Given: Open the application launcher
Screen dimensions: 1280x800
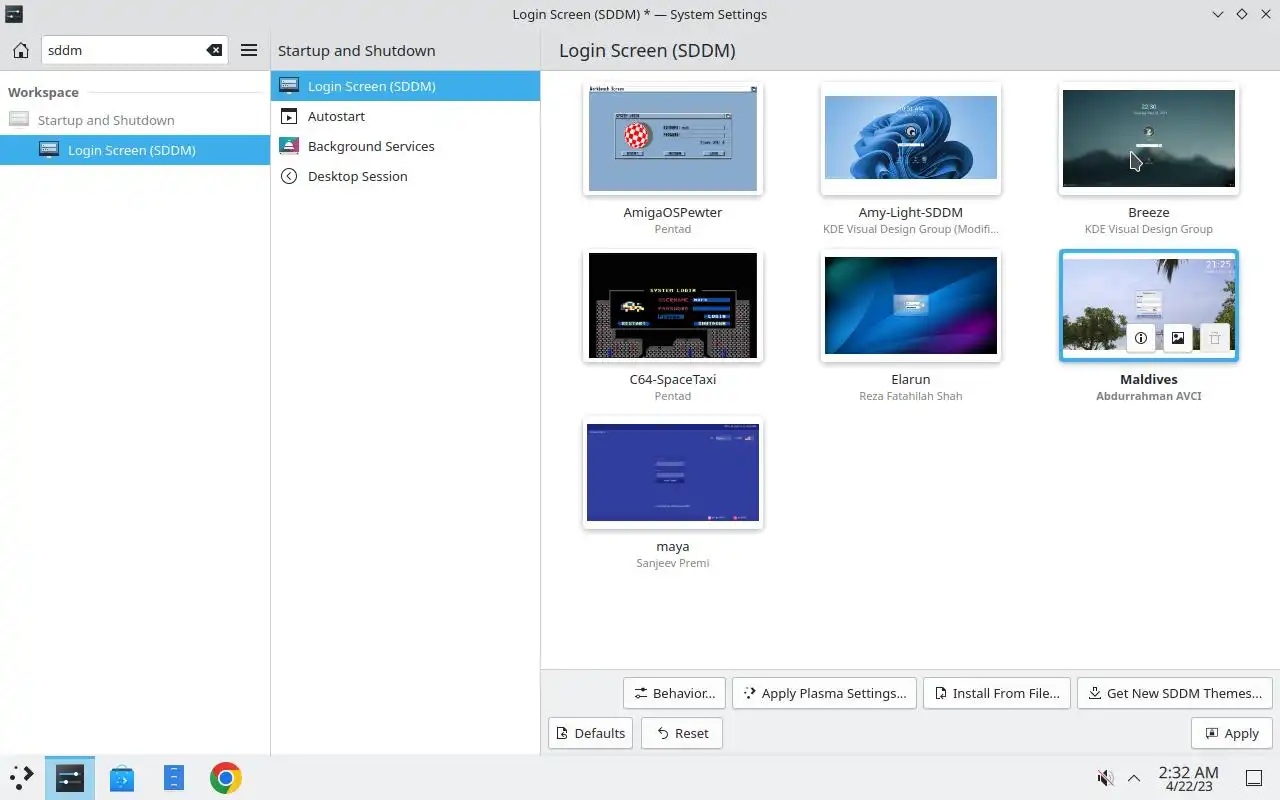Looking at the screenshot, I should [22, 778].
